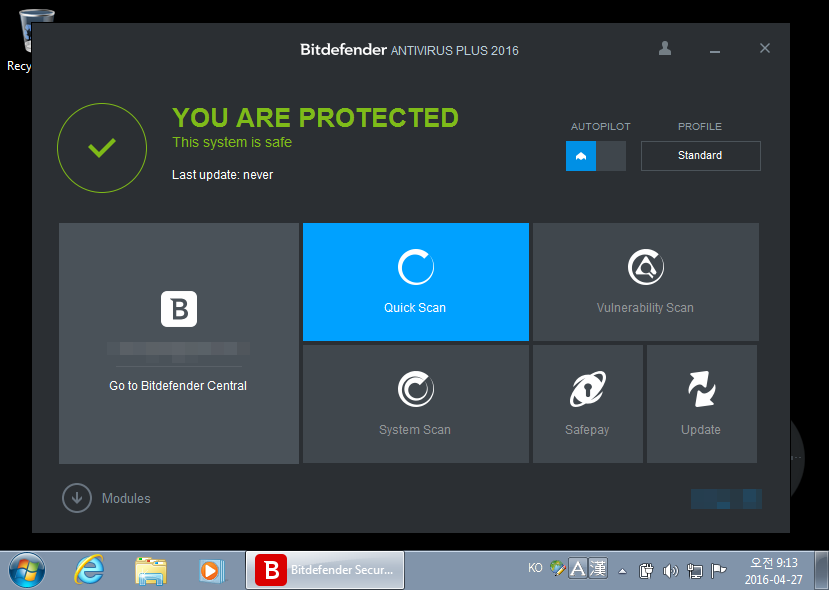Open the account user icon
This screenshot has height=590, width=829.
pos(665,49)
